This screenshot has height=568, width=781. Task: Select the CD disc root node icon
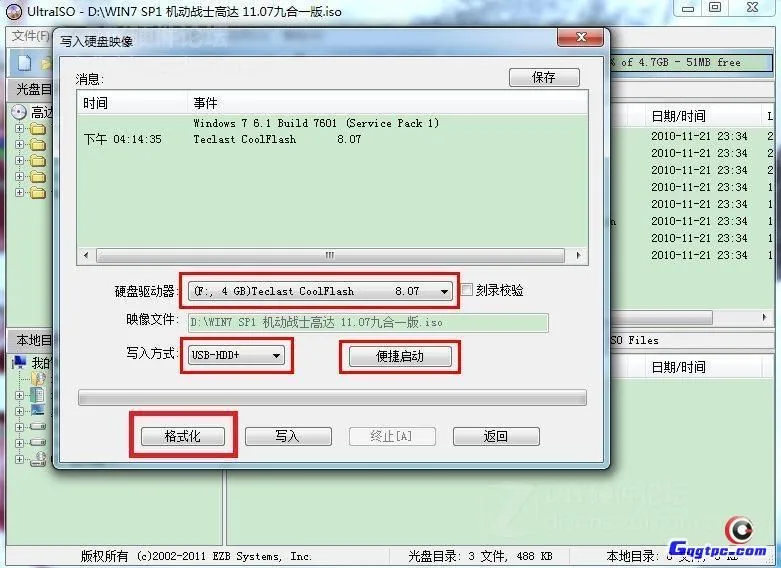19,112
